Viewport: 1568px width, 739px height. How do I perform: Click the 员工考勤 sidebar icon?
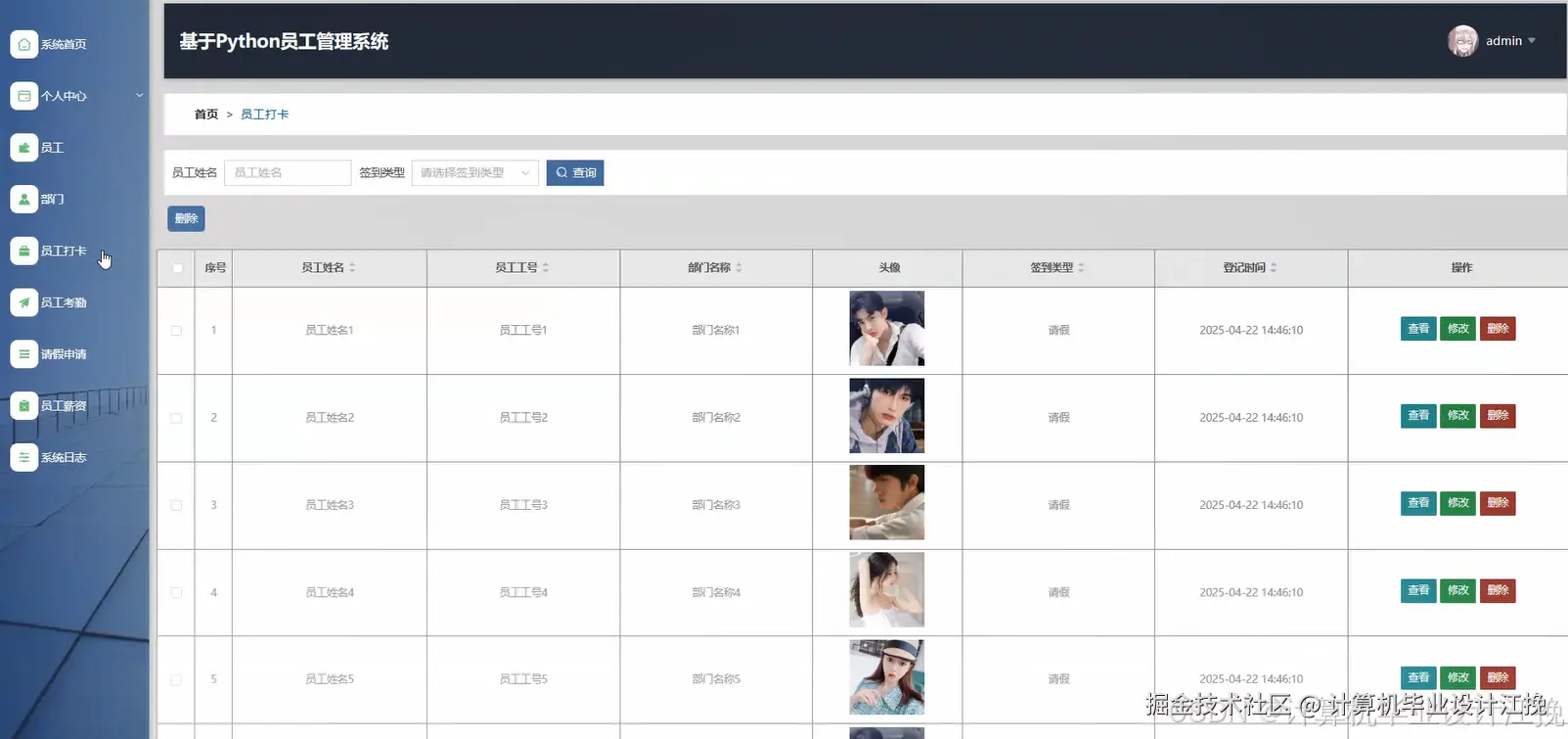(24, 302)
